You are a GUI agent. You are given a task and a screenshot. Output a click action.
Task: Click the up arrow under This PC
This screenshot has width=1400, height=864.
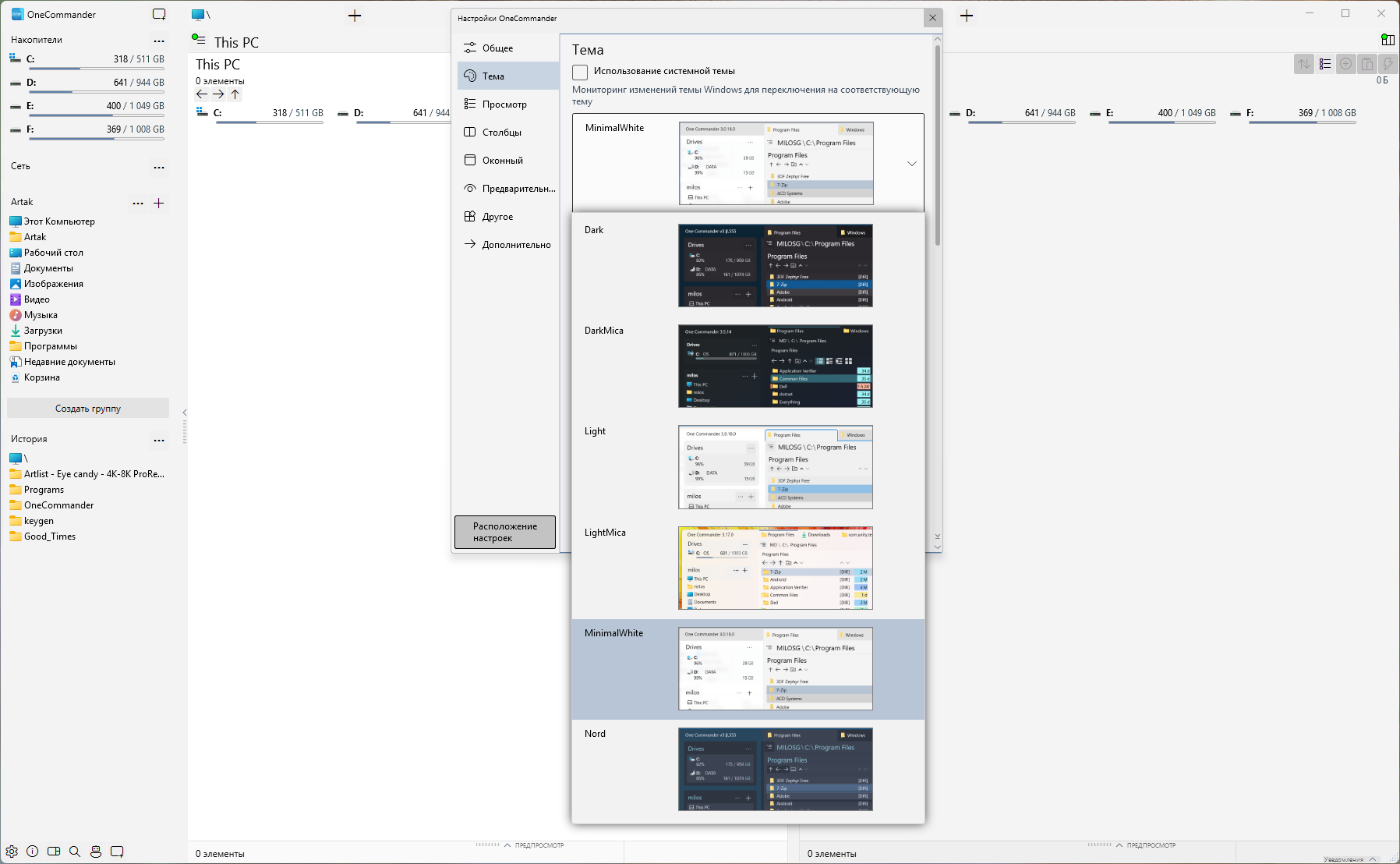[x=235, y=94]
